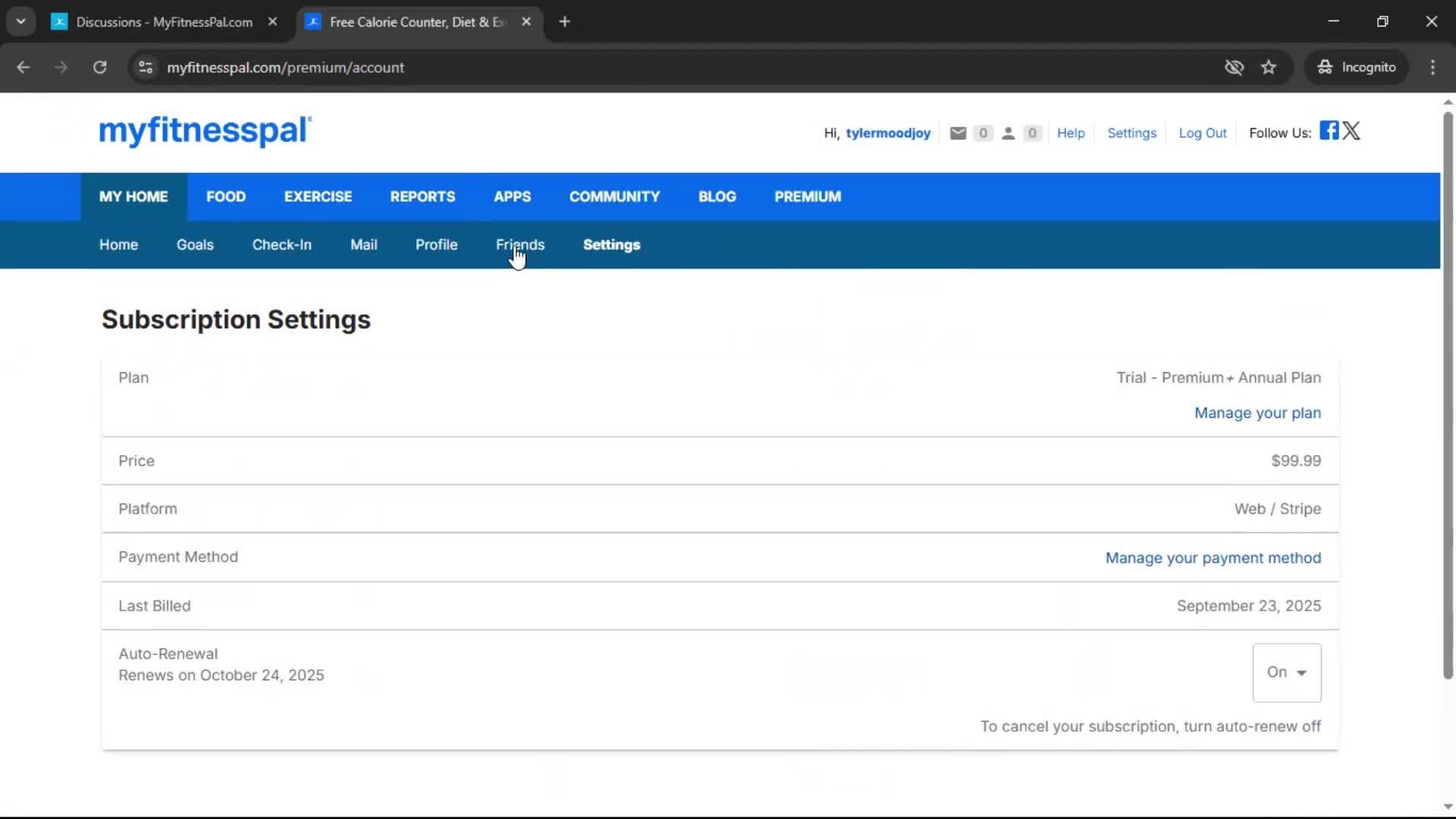Click the third-party cookies blocked eye icon
The height and width of the screenshot is (819, 1456).
pos(1234,67)
